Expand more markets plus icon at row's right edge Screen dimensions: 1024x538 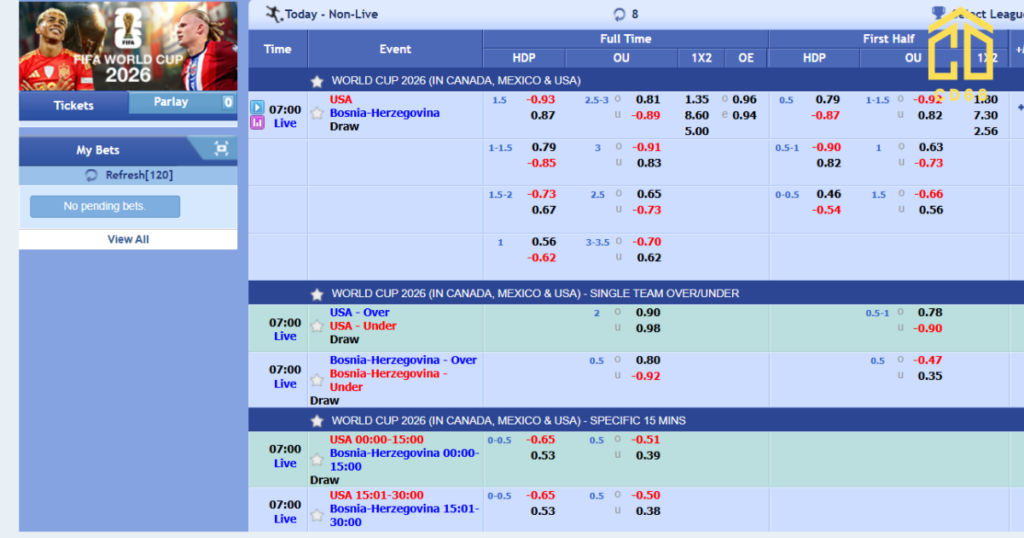click(1020, 107)
